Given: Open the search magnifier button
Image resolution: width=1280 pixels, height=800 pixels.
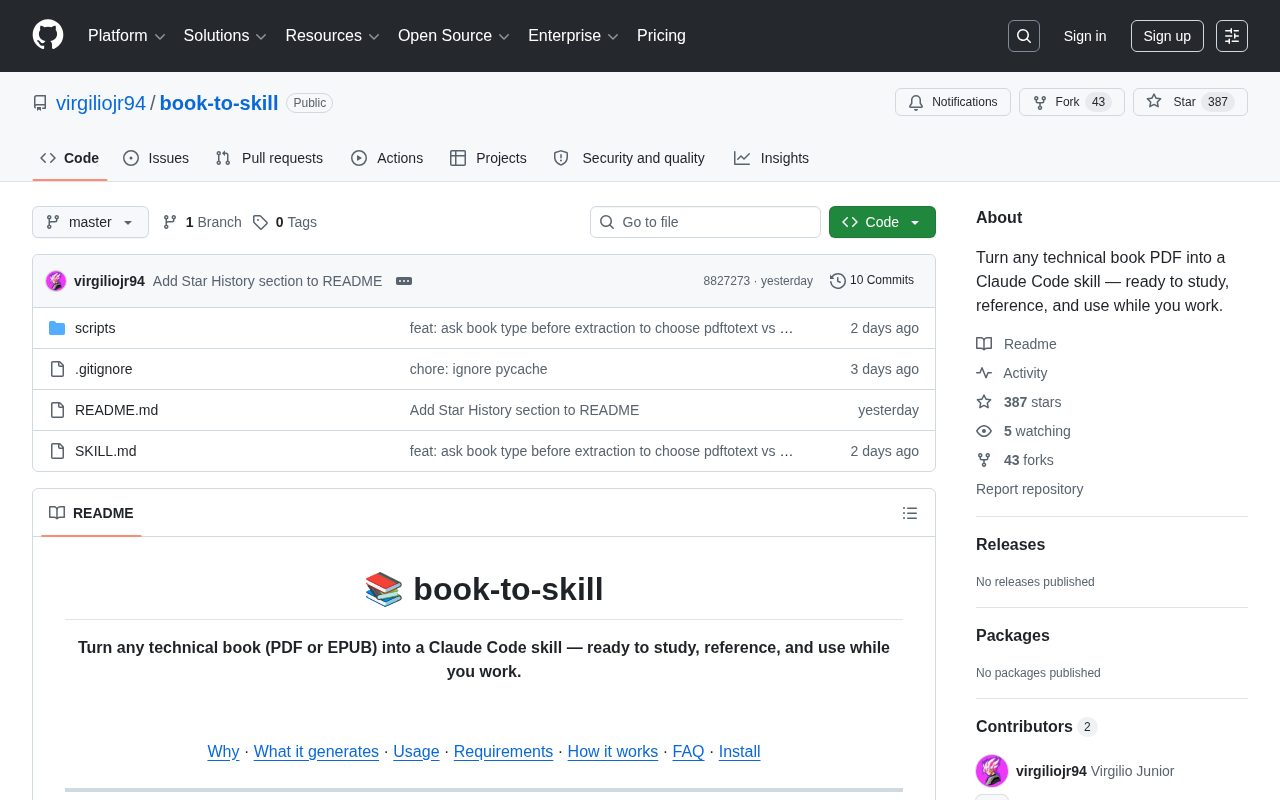Looking at the screenshot, I should pyautogui.click(x=1024, y=36).
